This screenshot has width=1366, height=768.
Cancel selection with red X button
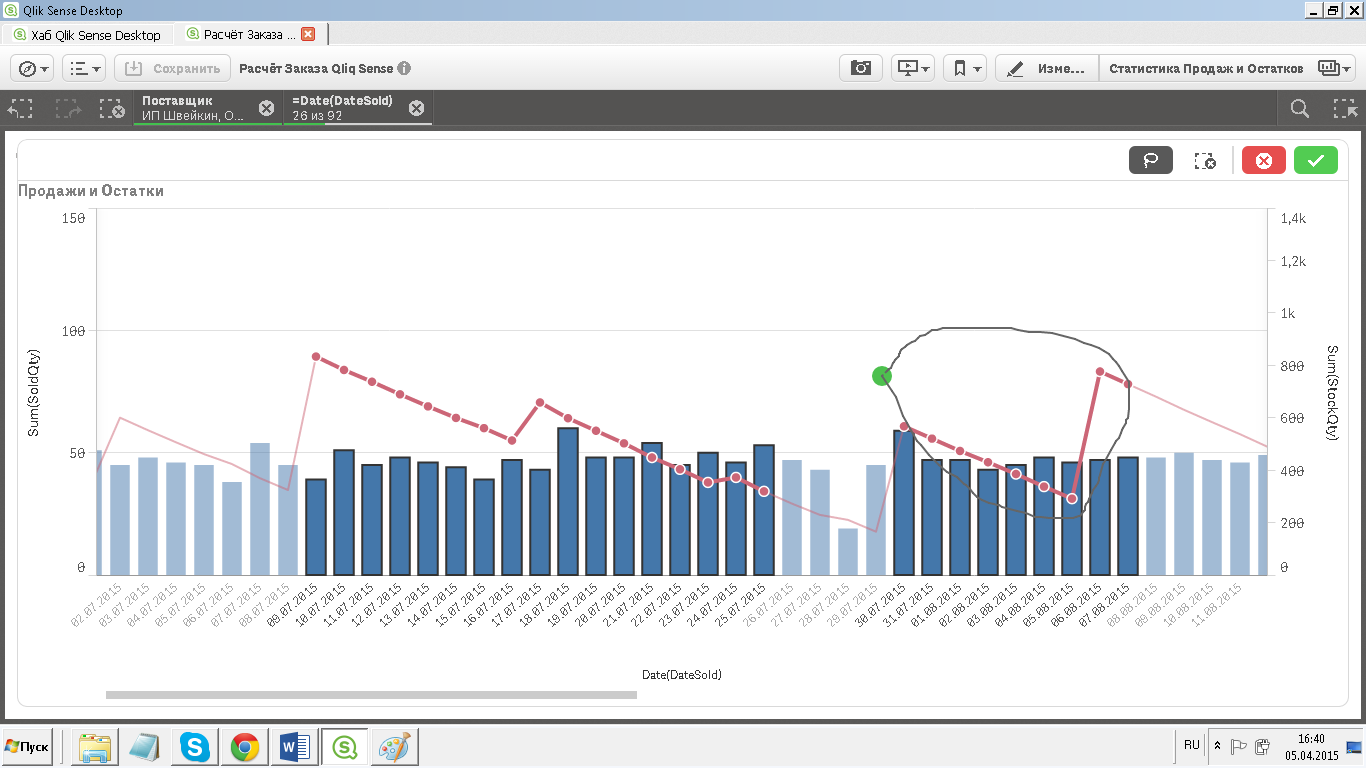[x=1264, y=160]
